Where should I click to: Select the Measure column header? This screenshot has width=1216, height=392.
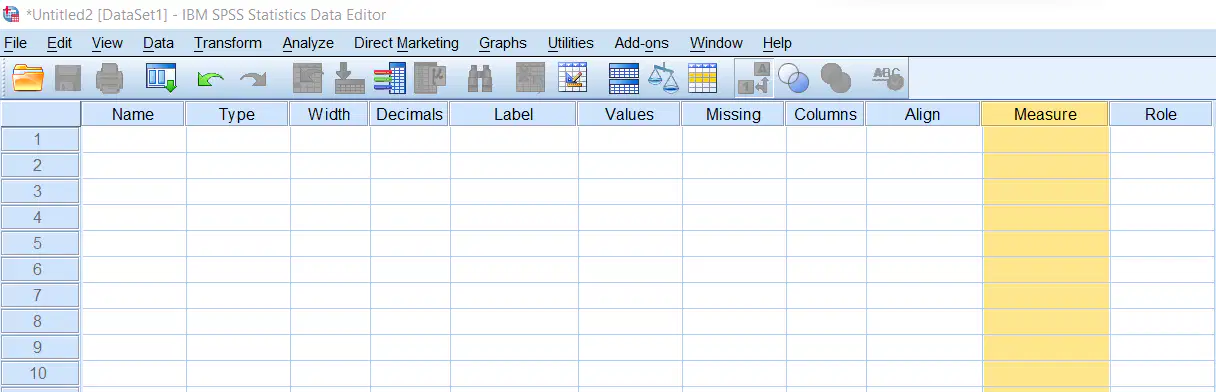pyautogui.click(x=1045, y=114)
